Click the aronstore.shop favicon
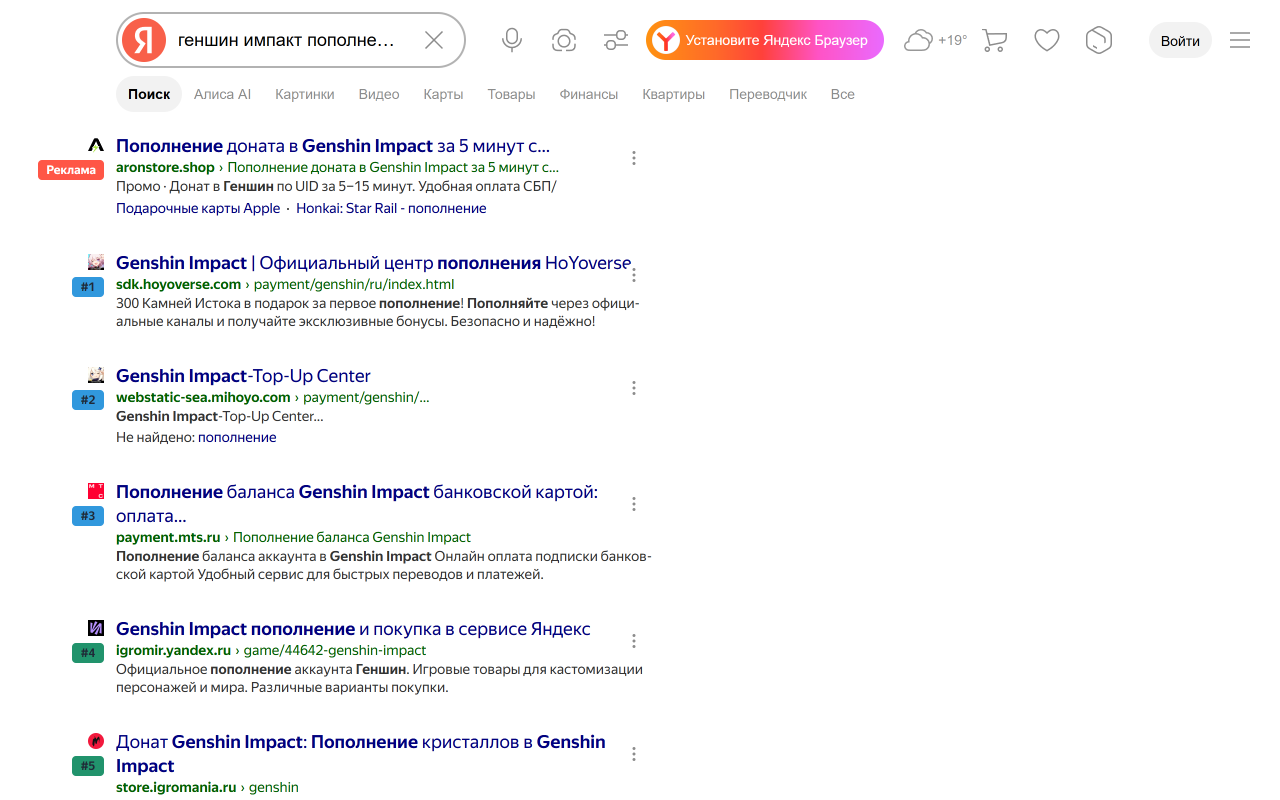Image resolution: width=1280 pixels, height=800 pixels. [96, 145]
